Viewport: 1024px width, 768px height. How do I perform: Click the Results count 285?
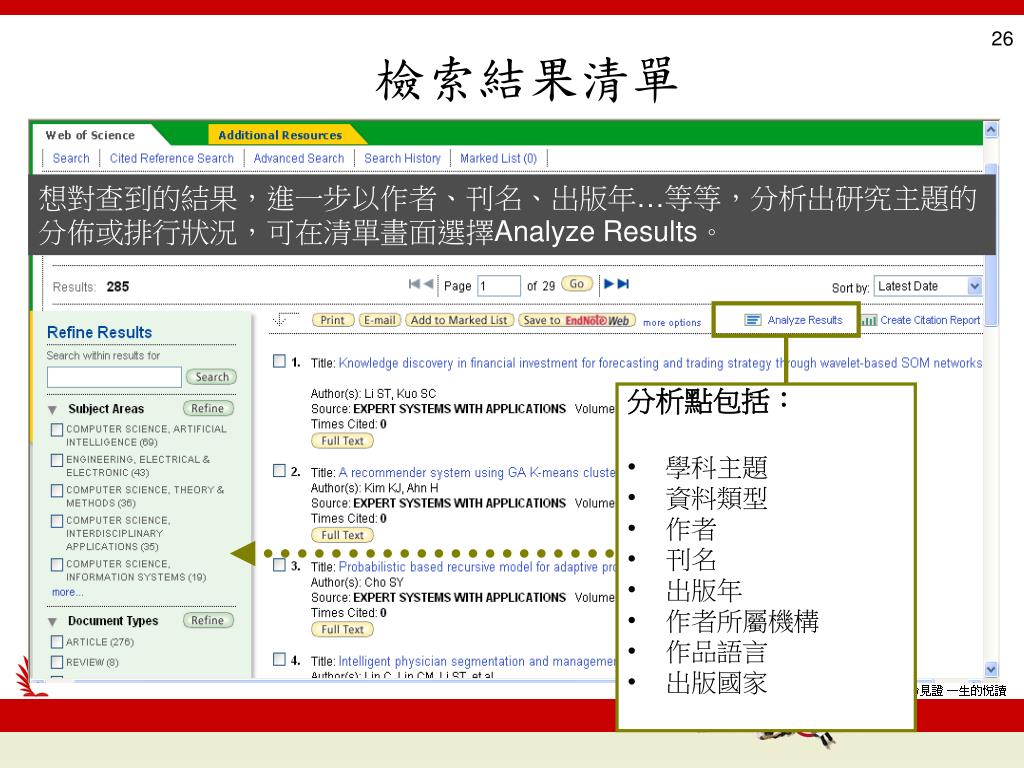[x=118, y=287]
